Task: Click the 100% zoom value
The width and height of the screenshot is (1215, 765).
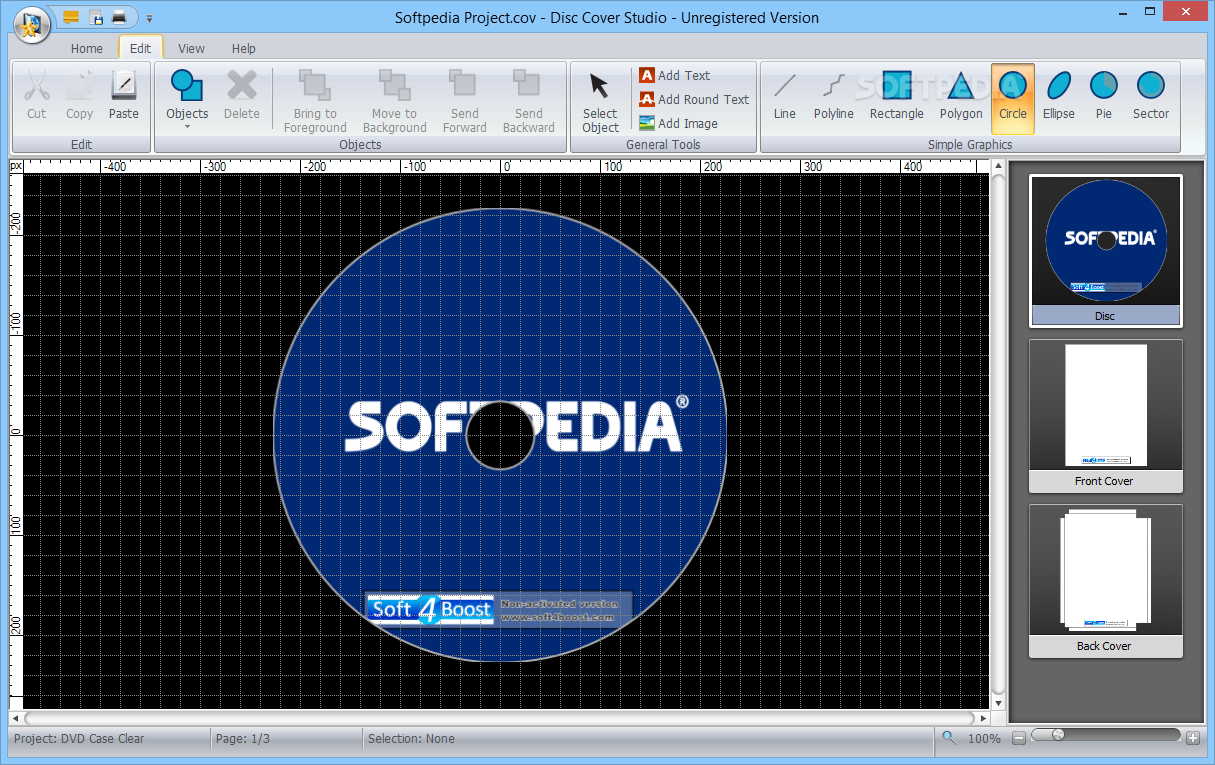Action: coord(984,738)
